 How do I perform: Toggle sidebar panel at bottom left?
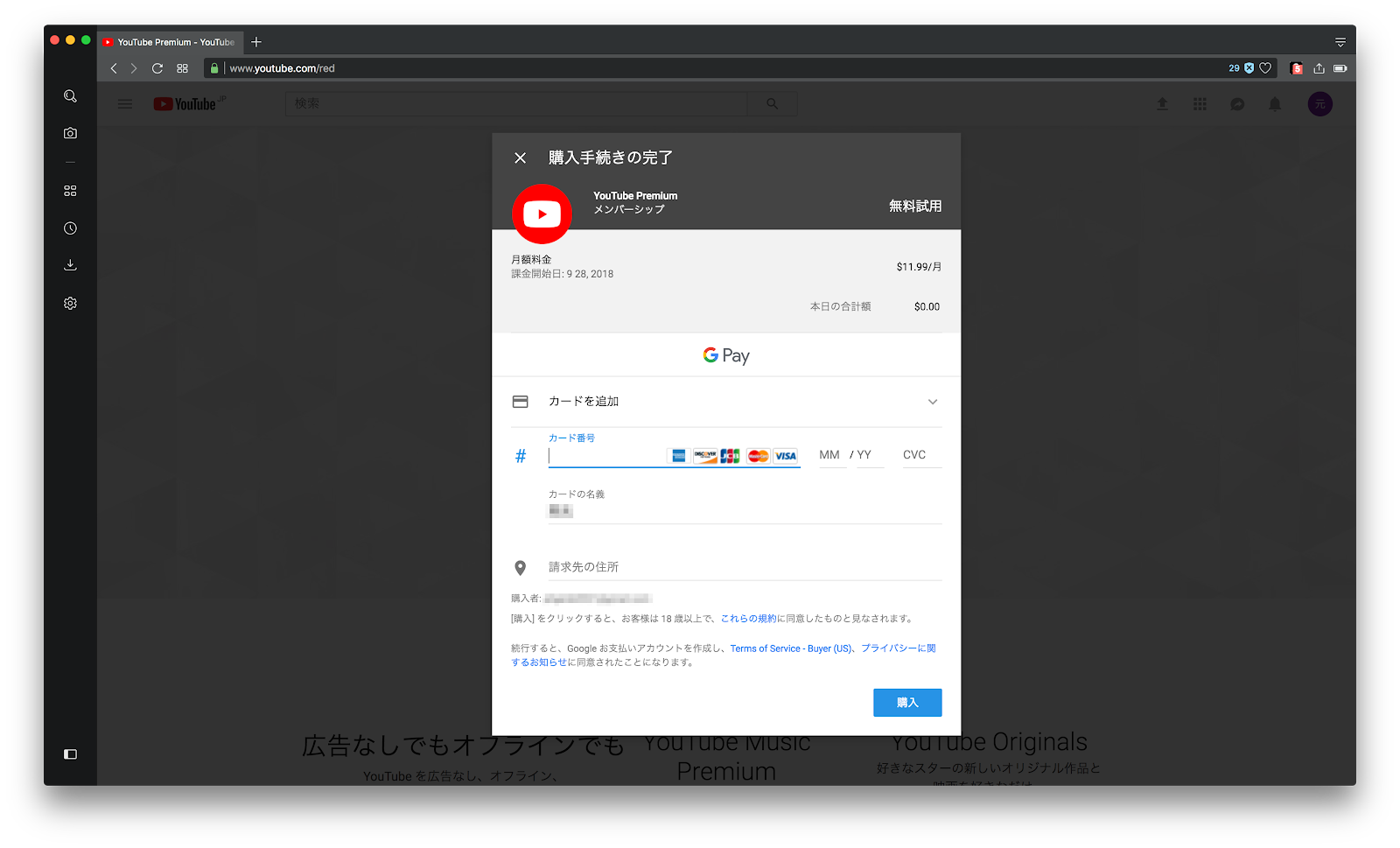[x=70, y=754]
